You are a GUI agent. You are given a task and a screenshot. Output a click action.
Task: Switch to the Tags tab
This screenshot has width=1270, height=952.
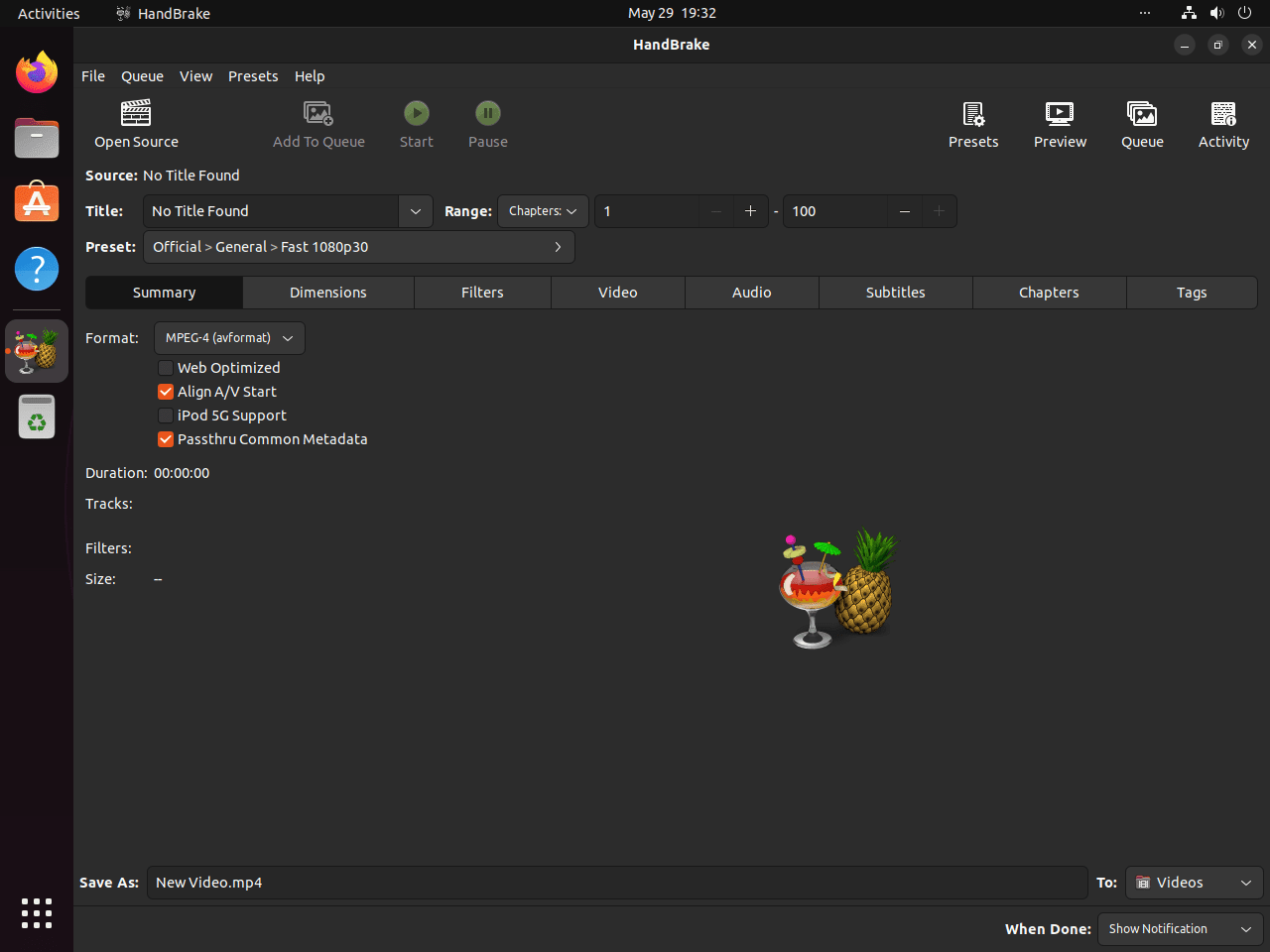pyautogui.click(x=1192, y=293)
